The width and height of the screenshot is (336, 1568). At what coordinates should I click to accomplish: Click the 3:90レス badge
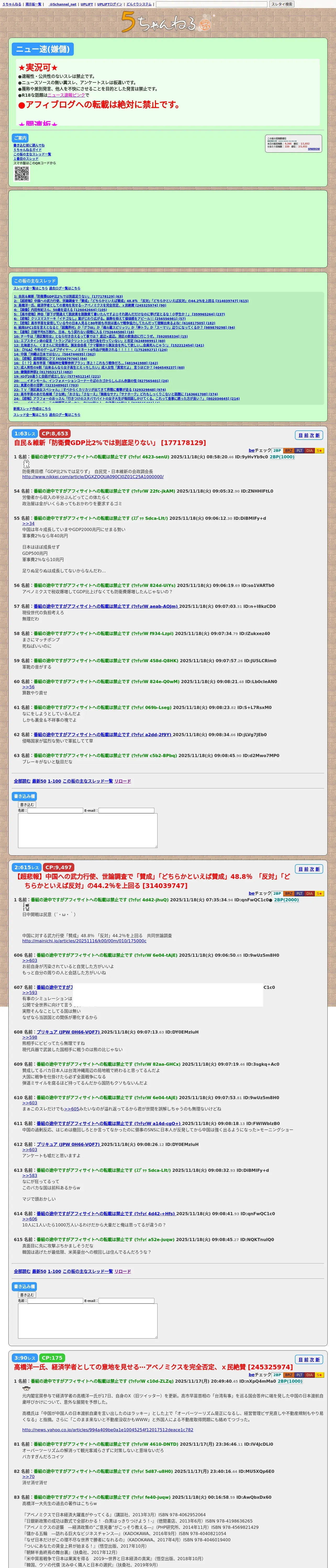tap(25, 1358)
